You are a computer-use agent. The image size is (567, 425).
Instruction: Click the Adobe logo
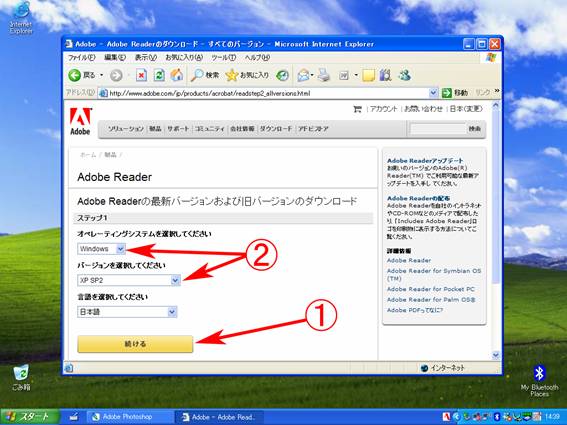click(x=80, y=122)
